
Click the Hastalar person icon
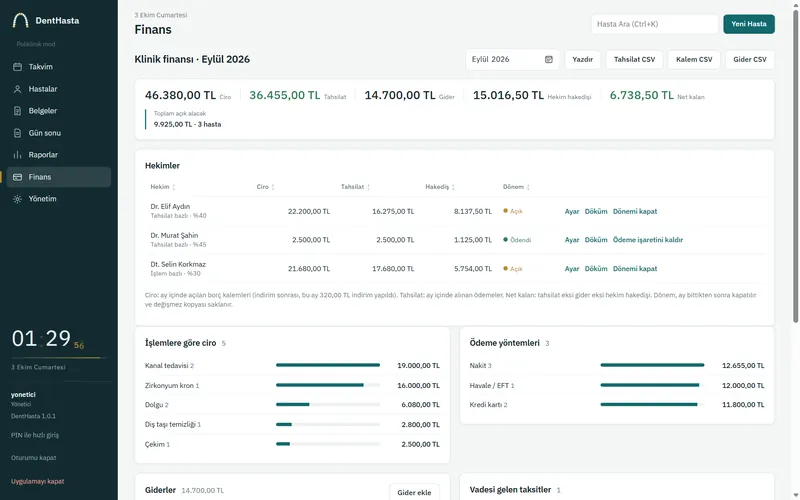pos(17,89)
